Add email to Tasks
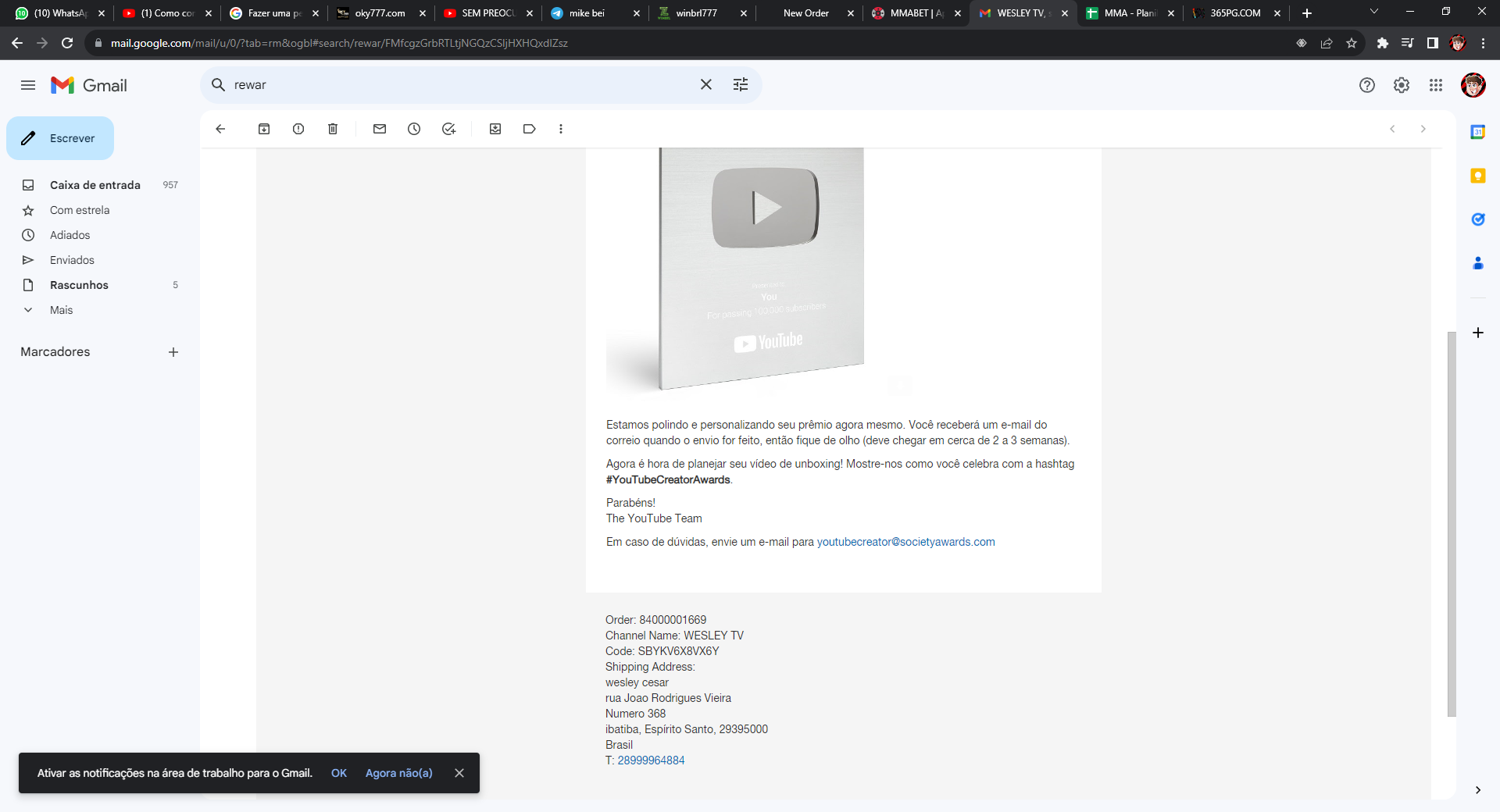 (x=448, y=129)
